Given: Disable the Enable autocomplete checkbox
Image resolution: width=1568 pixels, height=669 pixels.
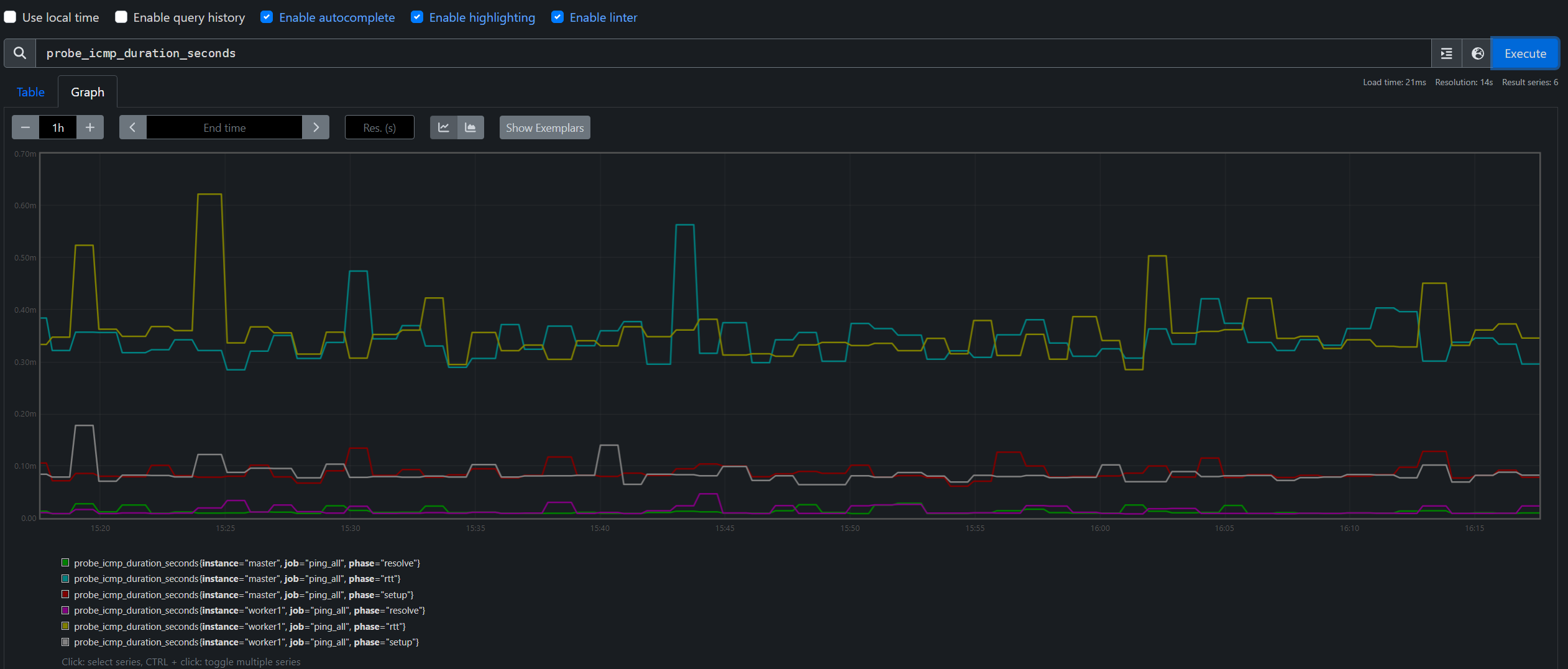Looking at the screenshot, I should click(267, 17).
